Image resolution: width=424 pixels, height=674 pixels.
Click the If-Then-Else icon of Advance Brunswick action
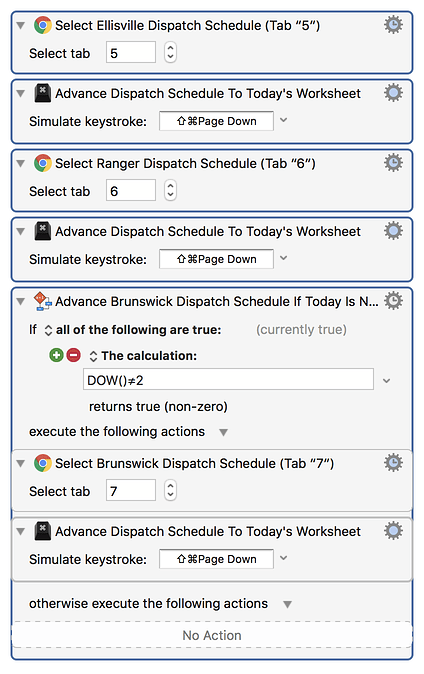tap(43, 301)
